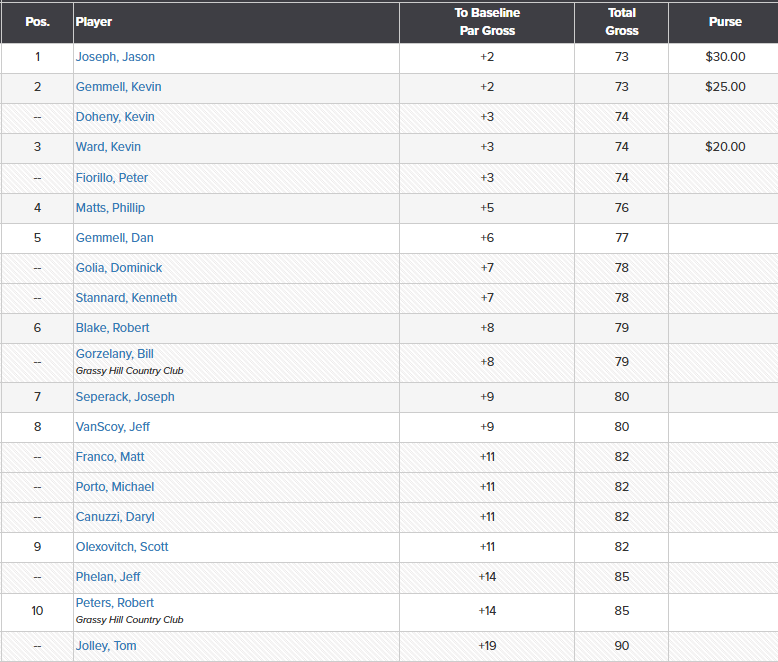The height and width of the screenshot is (662, 778).
Task: Open Franco, Matt player profile
Action: 110,457
